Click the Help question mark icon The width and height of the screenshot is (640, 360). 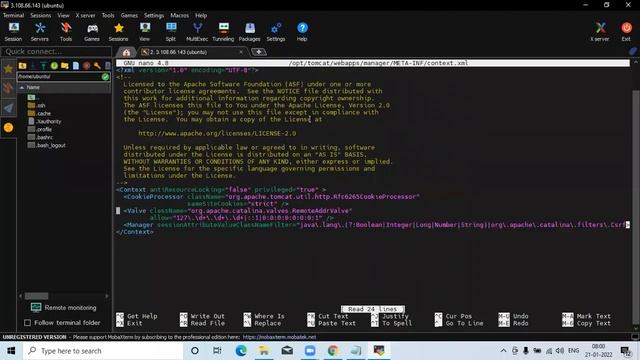302,31
